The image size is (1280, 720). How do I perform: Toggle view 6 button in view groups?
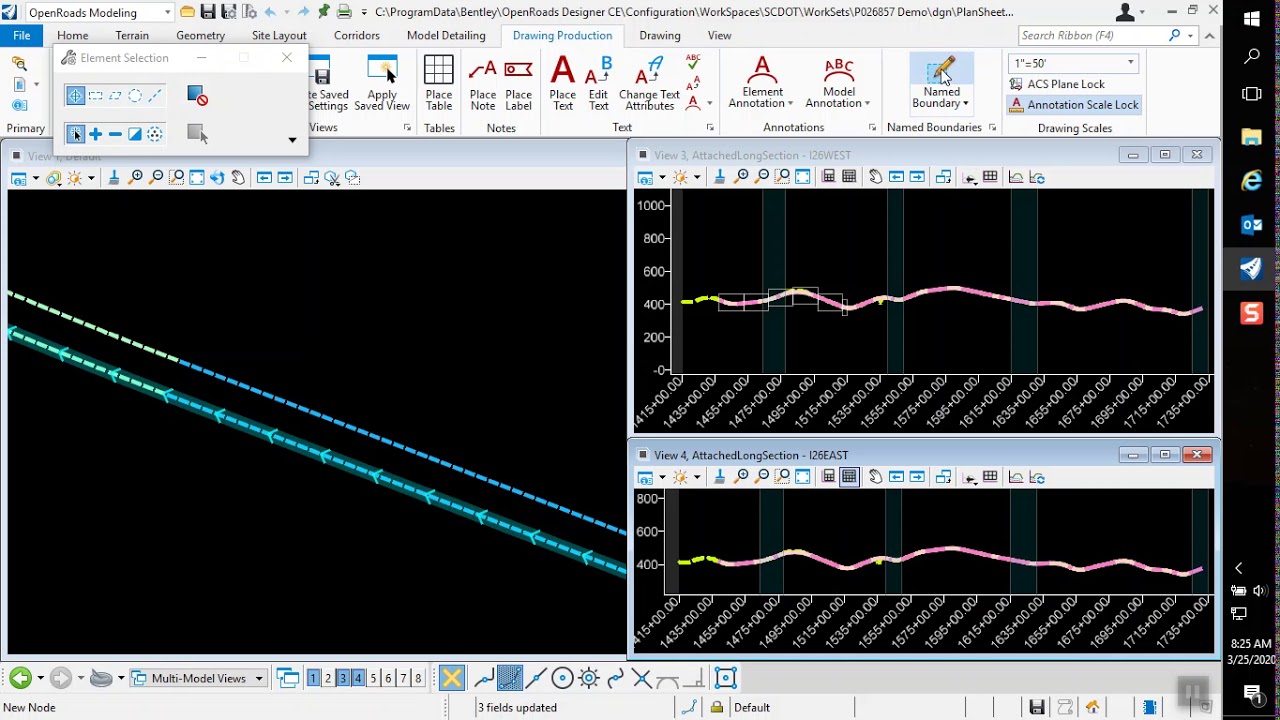388,678
